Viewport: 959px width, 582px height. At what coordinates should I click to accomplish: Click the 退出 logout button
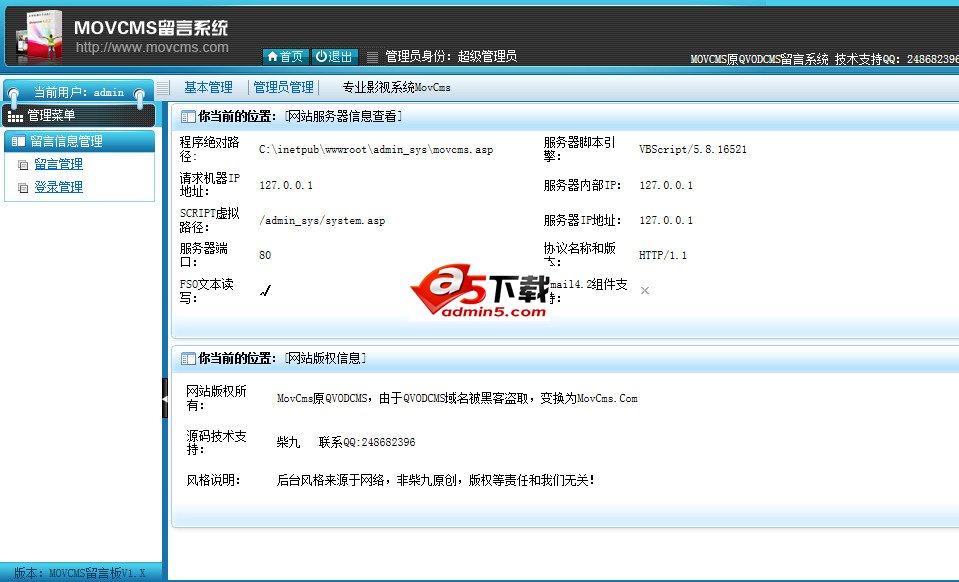pos(335,57)
